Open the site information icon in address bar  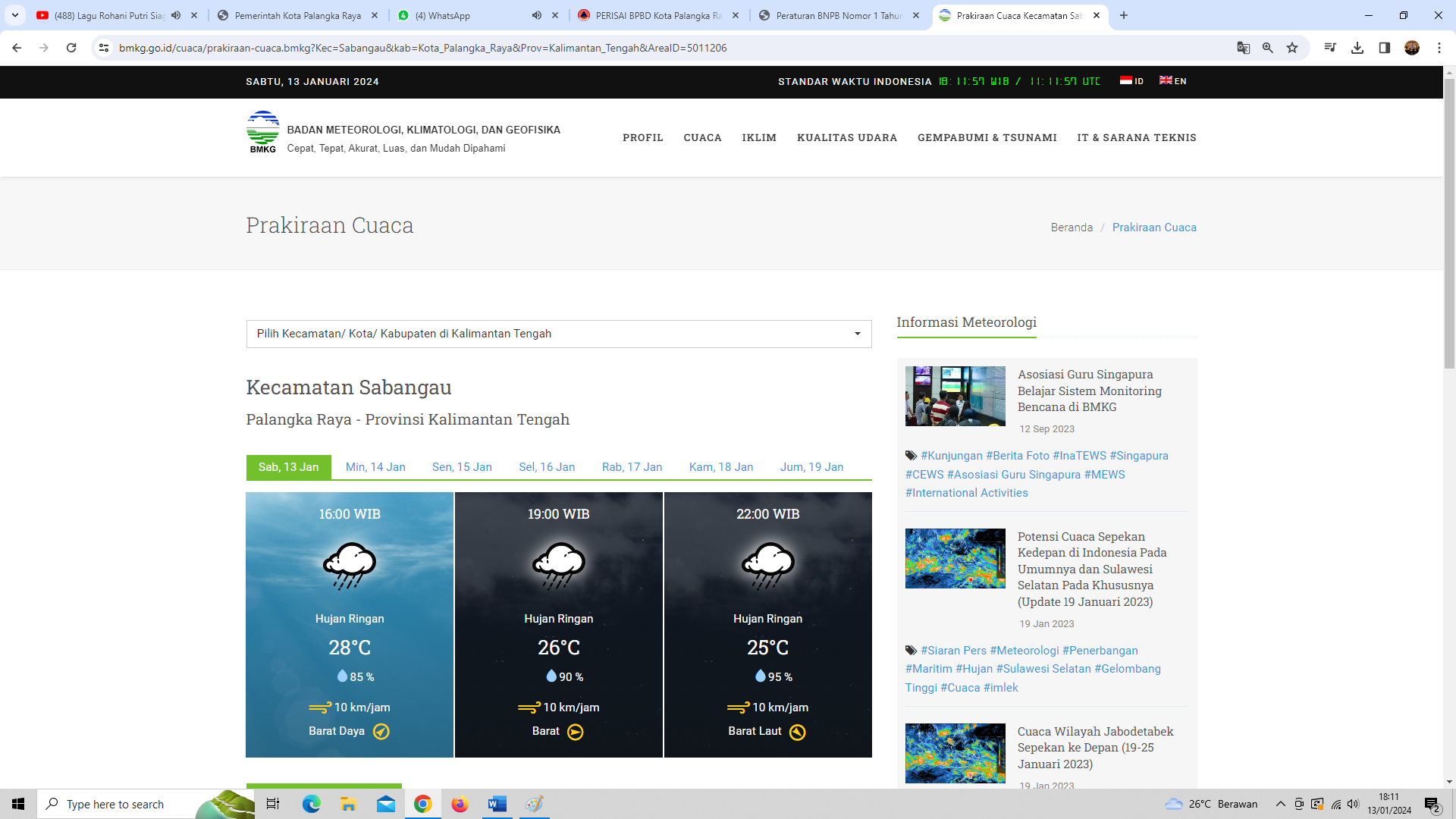(104, 48)
